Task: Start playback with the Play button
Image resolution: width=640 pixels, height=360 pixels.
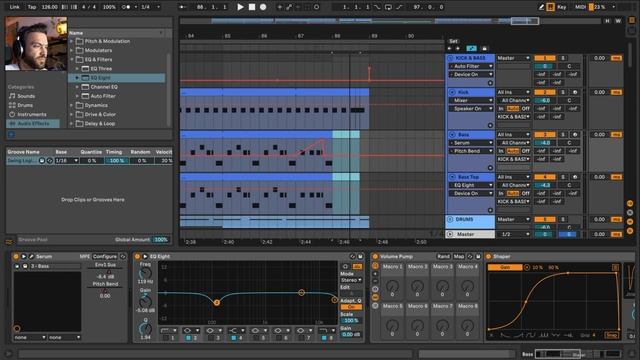Action: pyautogui.click(x=240, y=7)
